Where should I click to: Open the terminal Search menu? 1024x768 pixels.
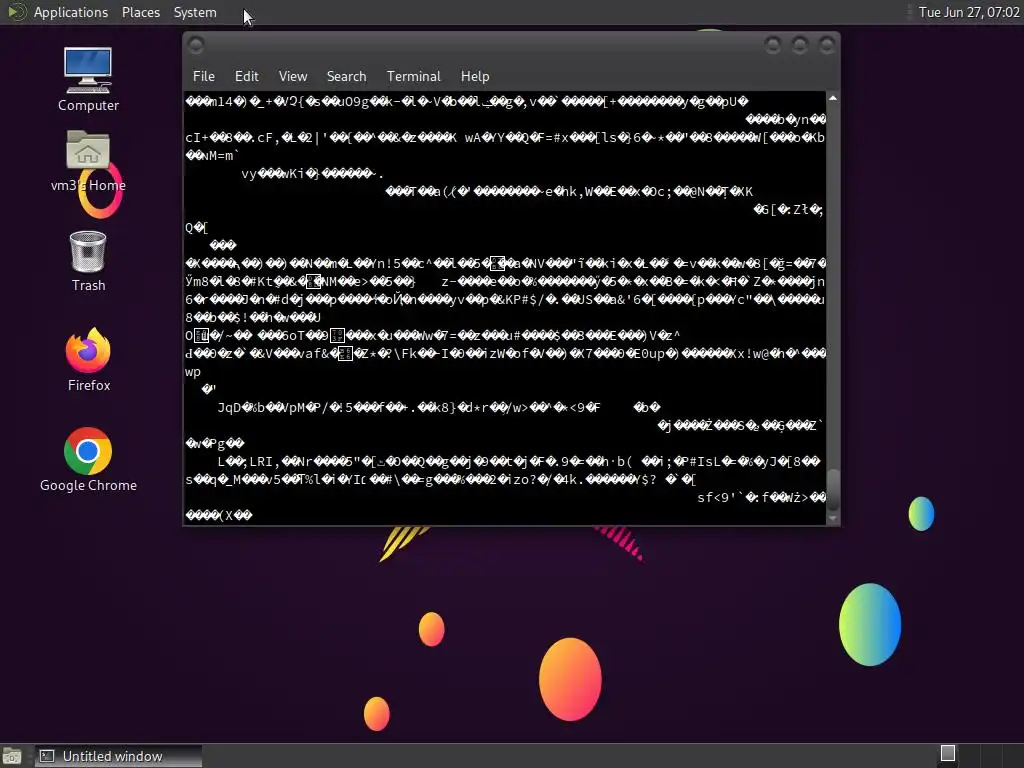(346, 76)
